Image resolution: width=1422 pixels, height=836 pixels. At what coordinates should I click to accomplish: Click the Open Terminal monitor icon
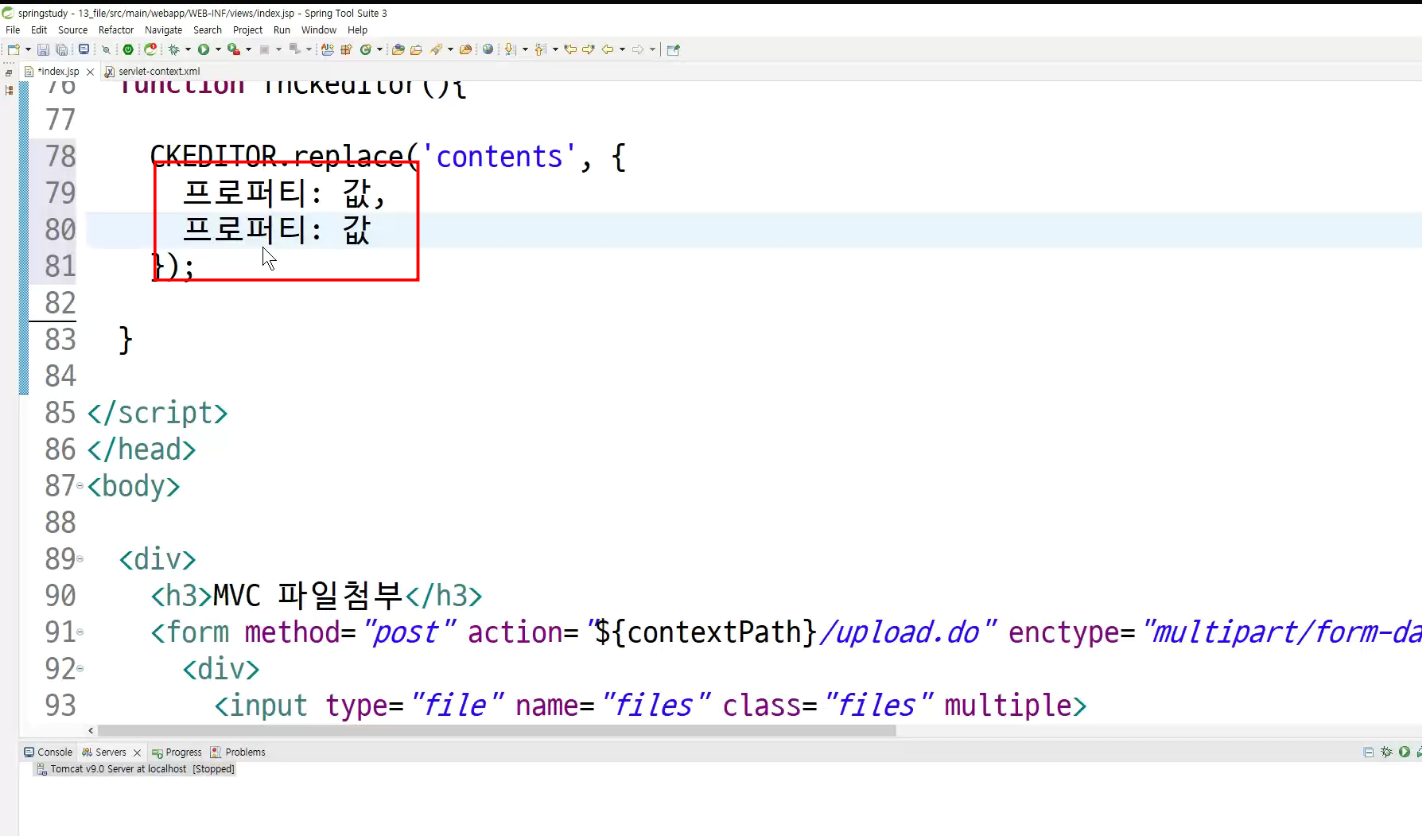pos(84,49)
